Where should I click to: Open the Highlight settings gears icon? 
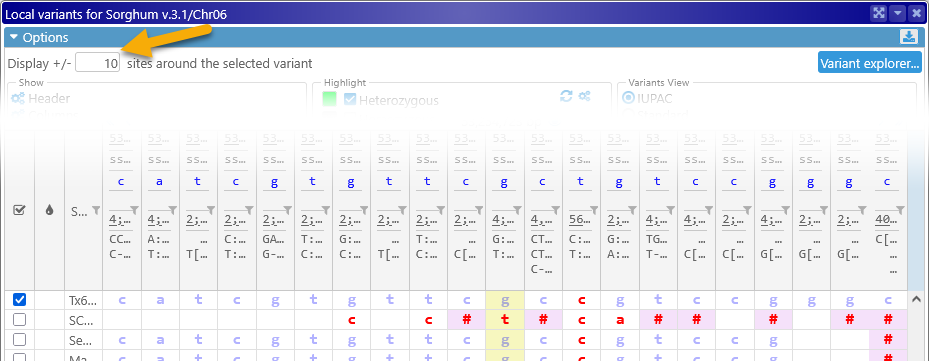(x=585, y=96)
